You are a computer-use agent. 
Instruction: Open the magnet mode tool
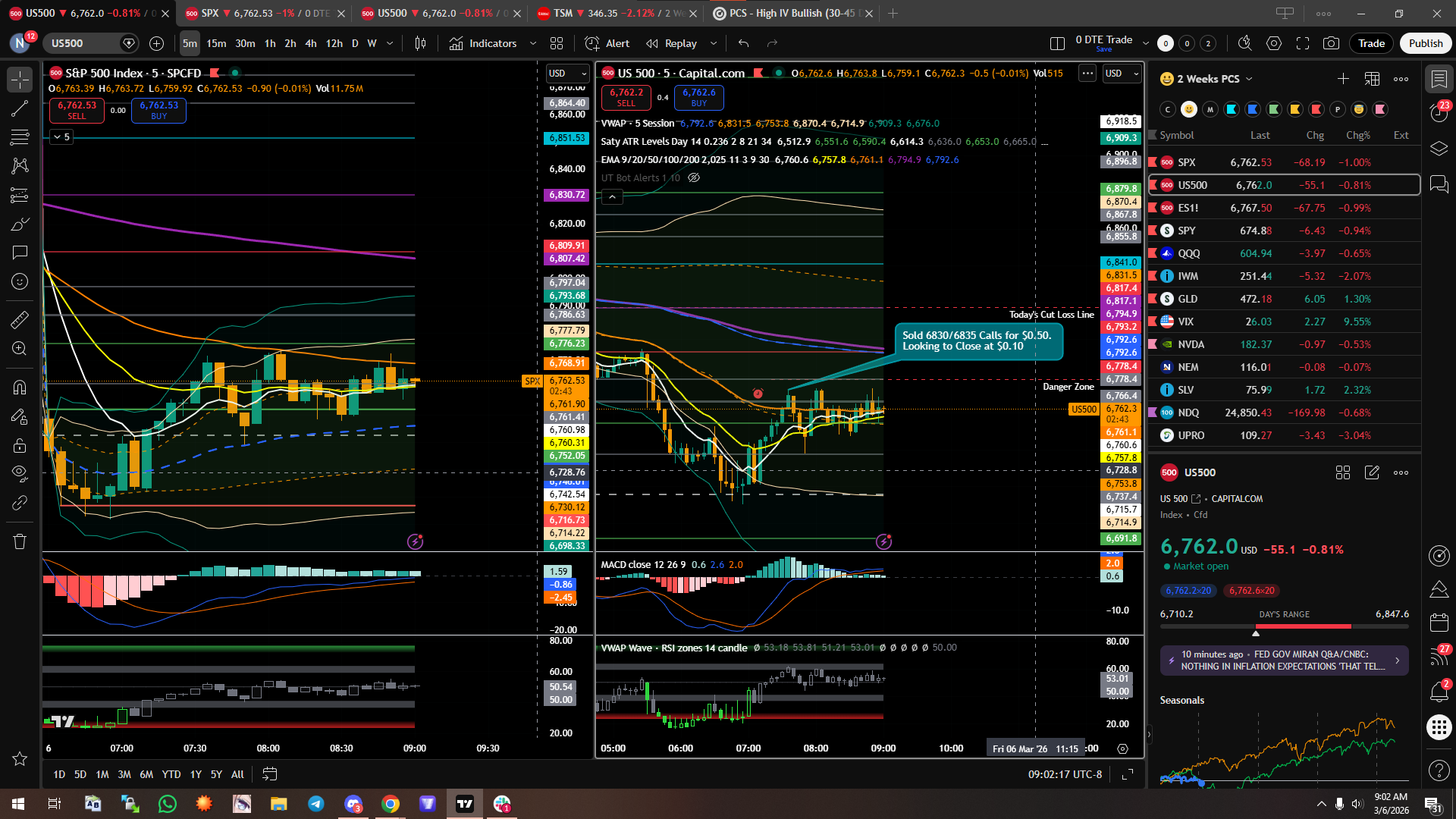20,388
